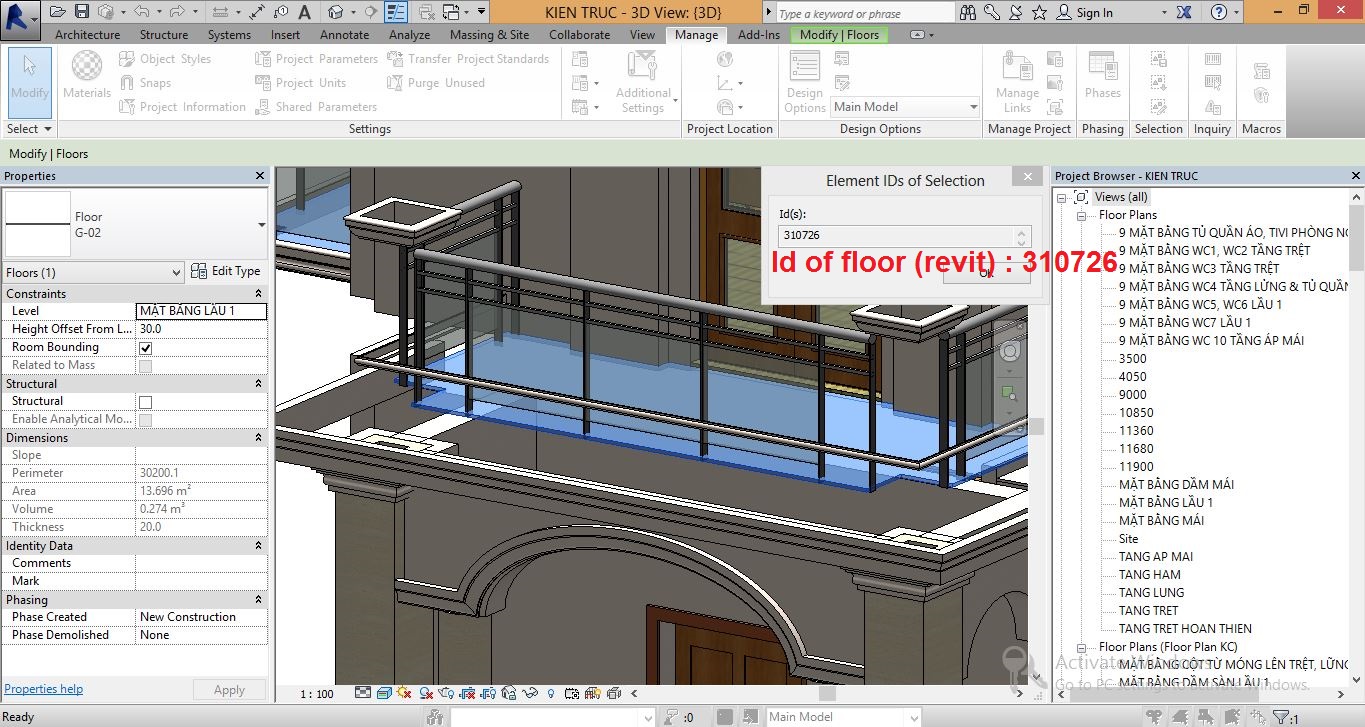Click the Properties help link
The width and height of the screenshot is (1365, 727).
[x=43, y=688]
